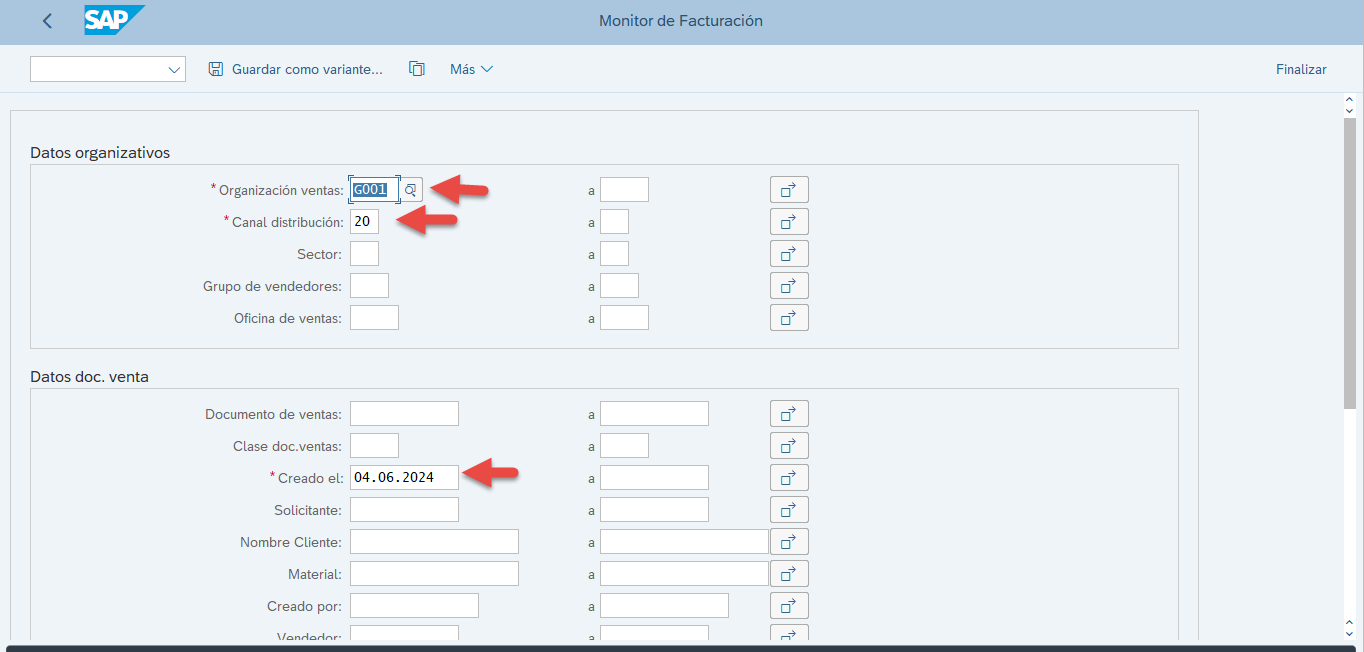1364x652 pixels.
Task: Click the copy screen icon in the toolbar
Action: [x=417, y=69]
